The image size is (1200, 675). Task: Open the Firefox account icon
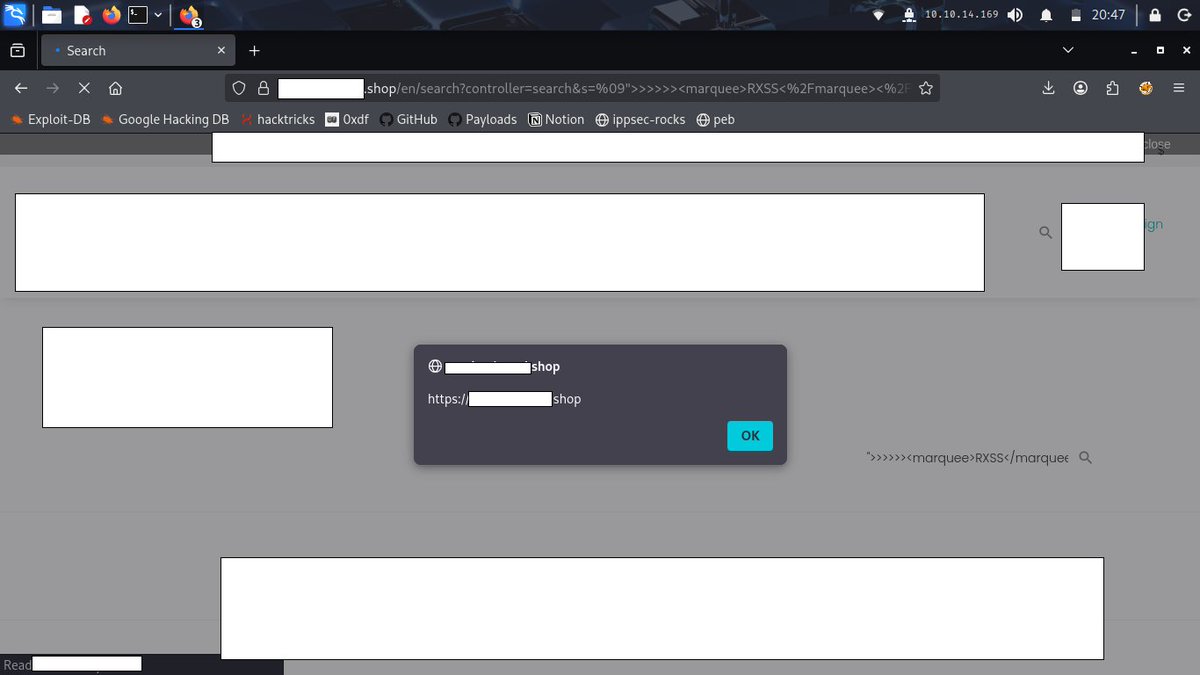tap(1081, 88)
